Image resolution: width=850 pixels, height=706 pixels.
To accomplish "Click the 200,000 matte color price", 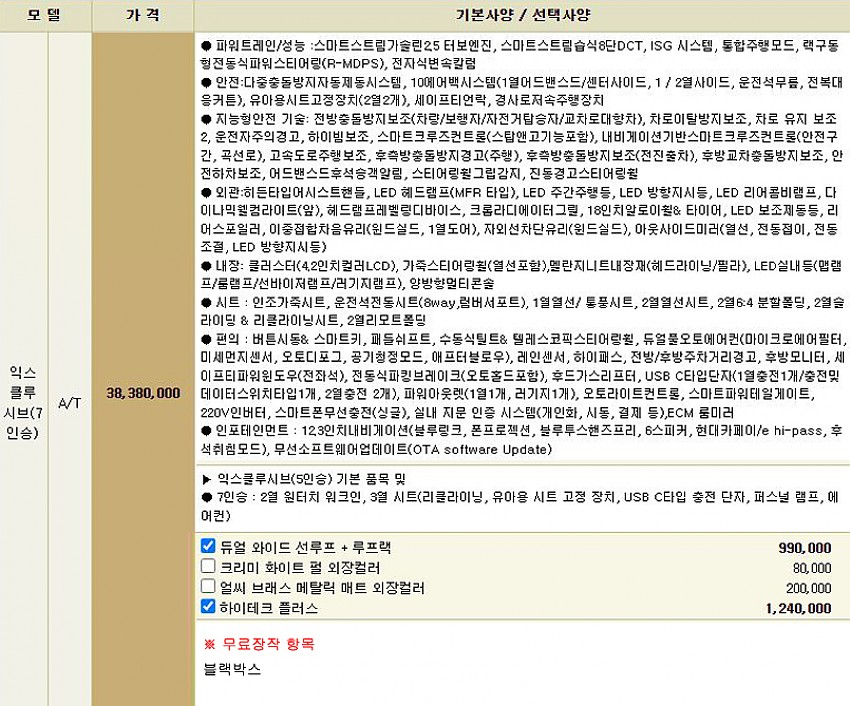I will click(808, 588).
